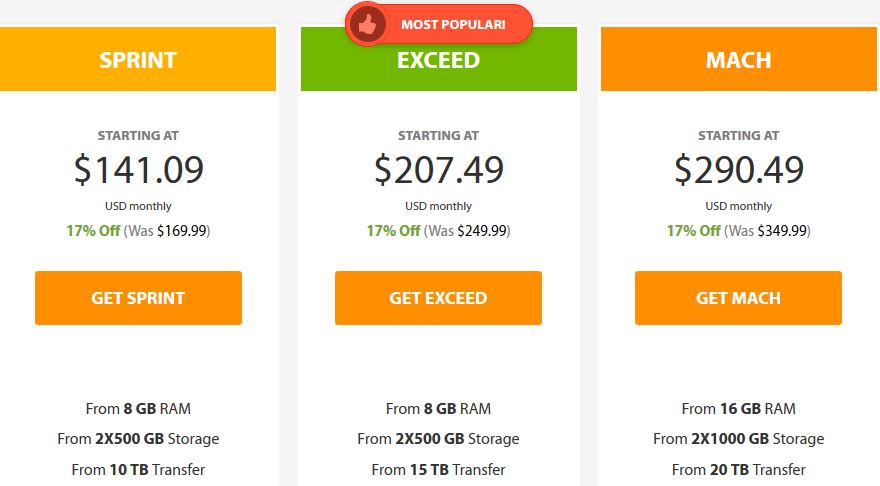Click the $290.49 Mach price
Viewport: 880px width, 486px height.
click(739, 169)
